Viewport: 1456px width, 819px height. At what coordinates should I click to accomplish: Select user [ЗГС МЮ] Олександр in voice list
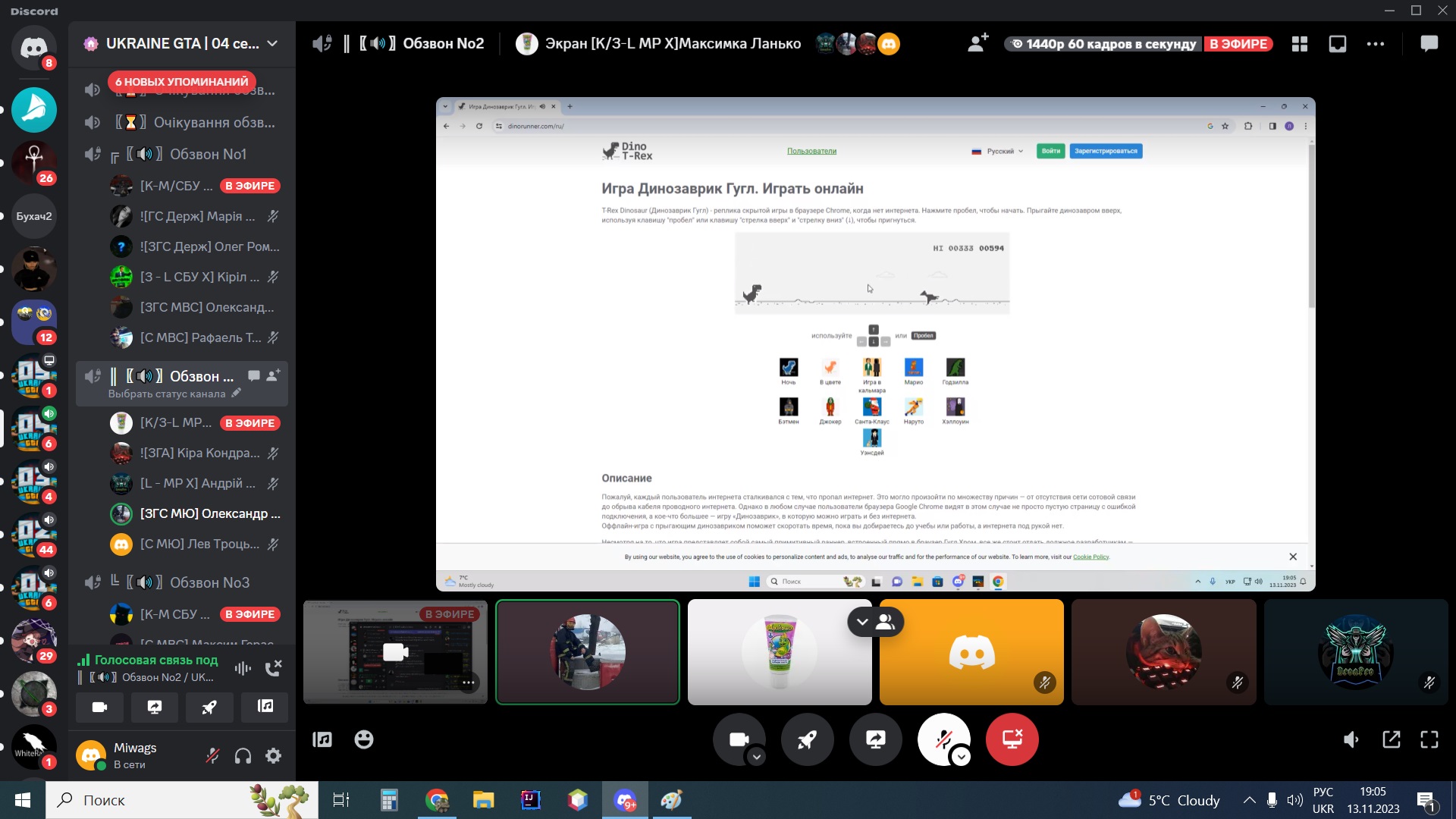(196, 514)
